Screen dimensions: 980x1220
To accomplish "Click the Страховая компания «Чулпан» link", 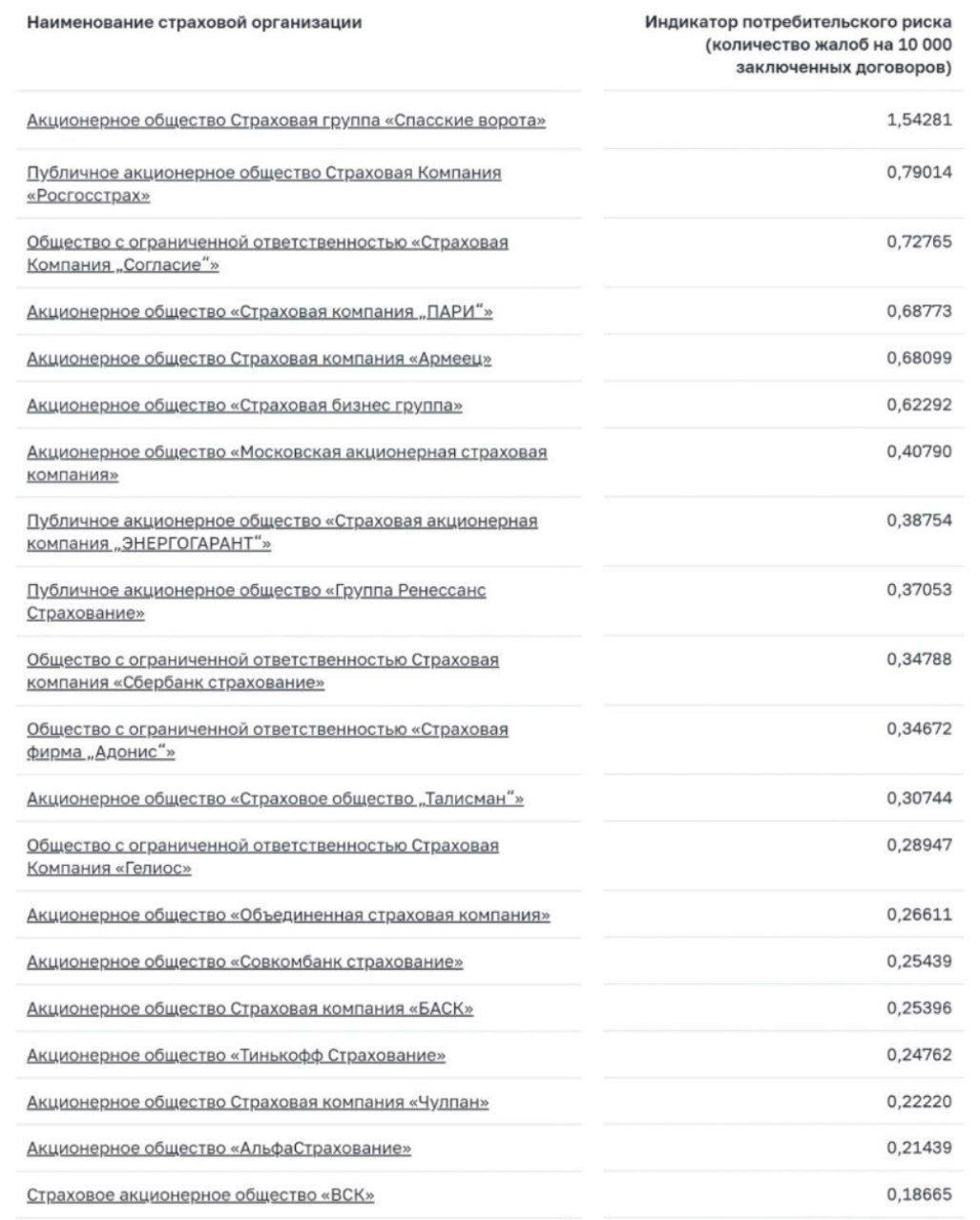I will (258, 1103).
